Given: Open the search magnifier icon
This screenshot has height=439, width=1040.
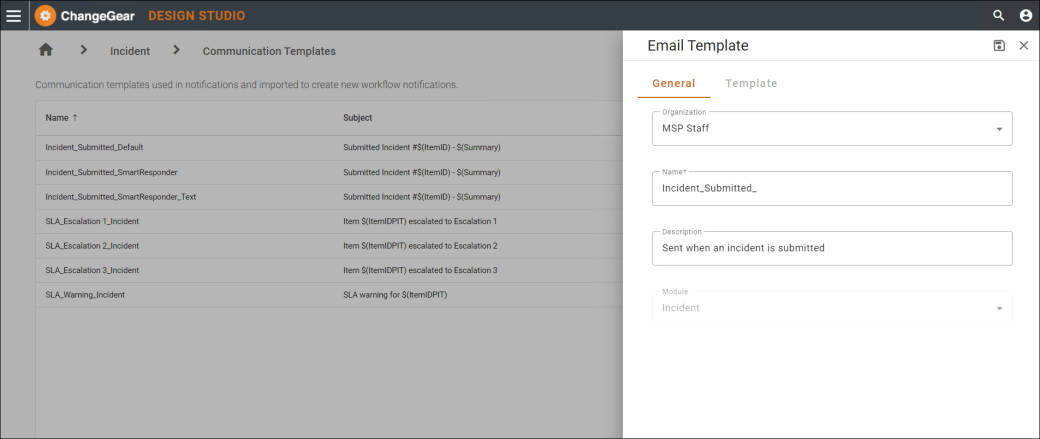Looking at the screenshot, I should [x=998, y=15].
